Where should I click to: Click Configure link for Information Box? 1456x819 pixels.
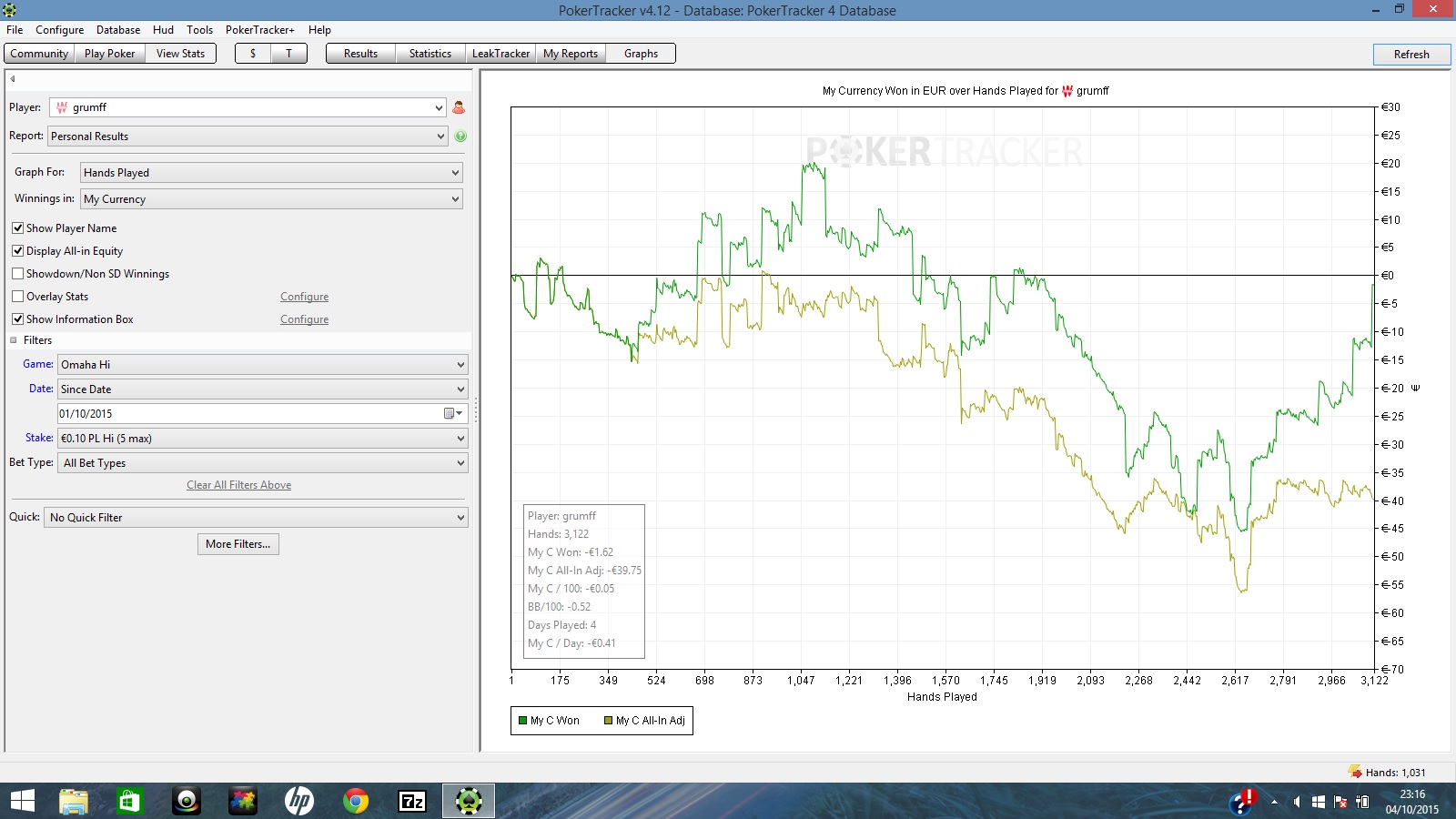[x=304, y=319]
